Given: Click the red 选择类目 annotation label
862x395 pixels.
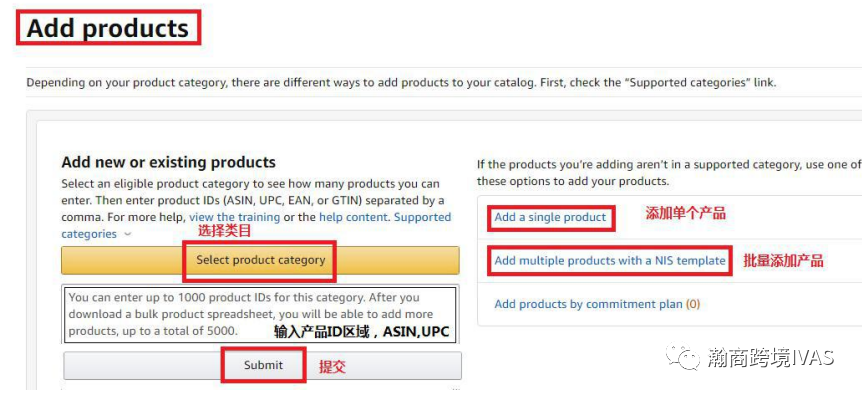Looking at the screenshot, I should click(x=224, y=231).
